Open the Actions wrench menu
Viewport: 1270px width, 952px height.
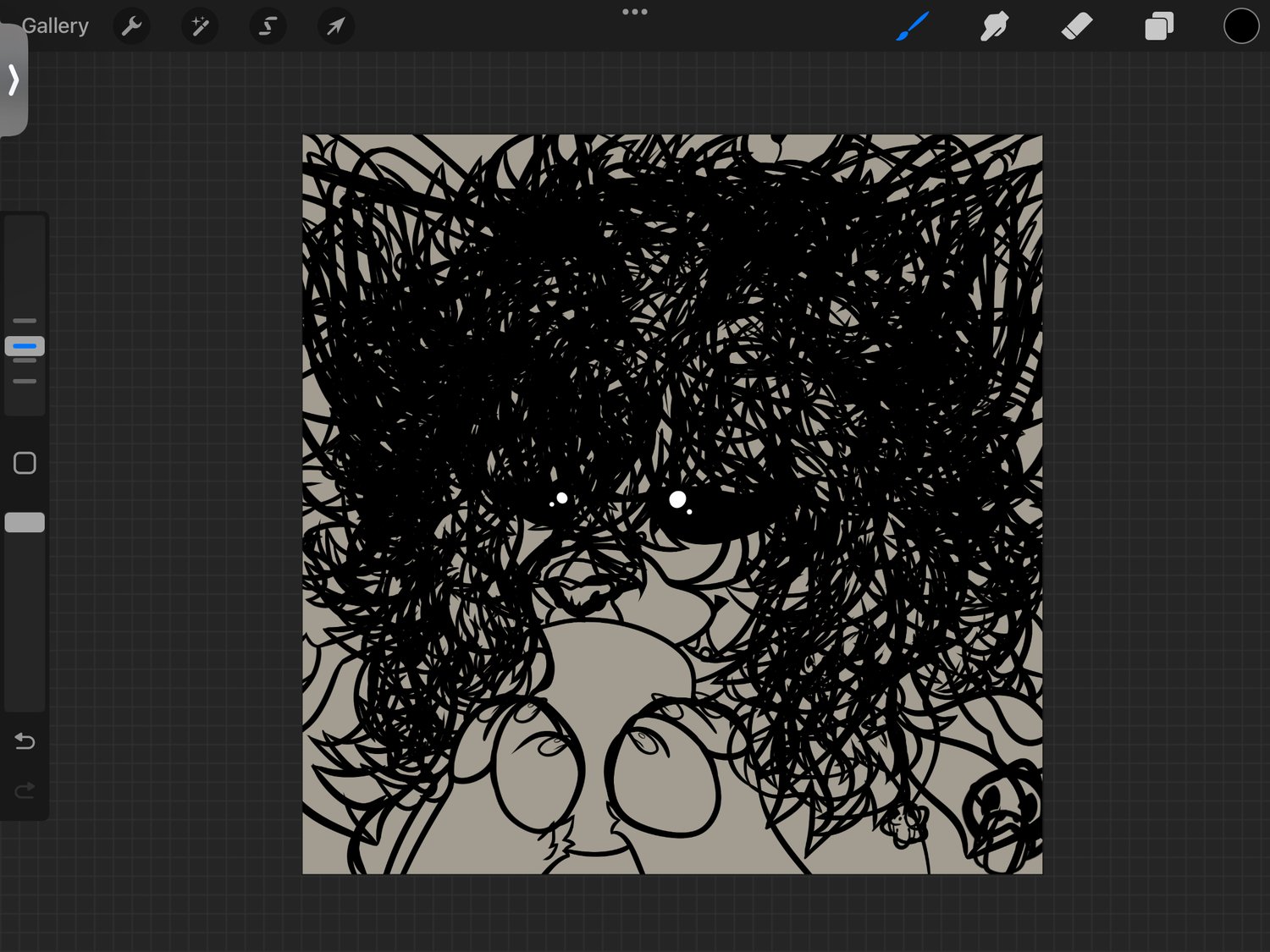tap(131, 26)
